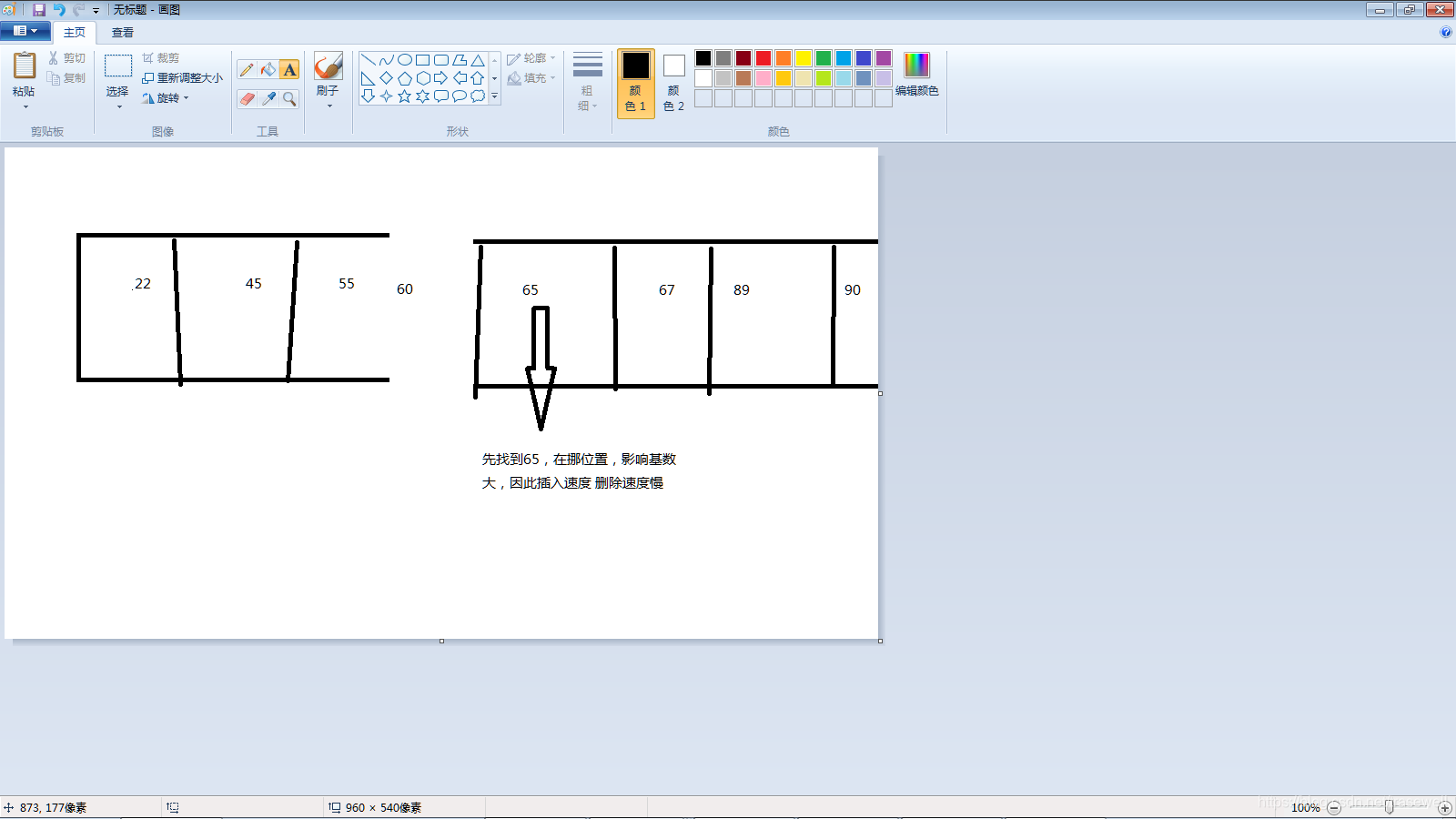Expand the Paste (粘贴) dropdown arrow
1456x819 pixels.
(x=25, y=106)
